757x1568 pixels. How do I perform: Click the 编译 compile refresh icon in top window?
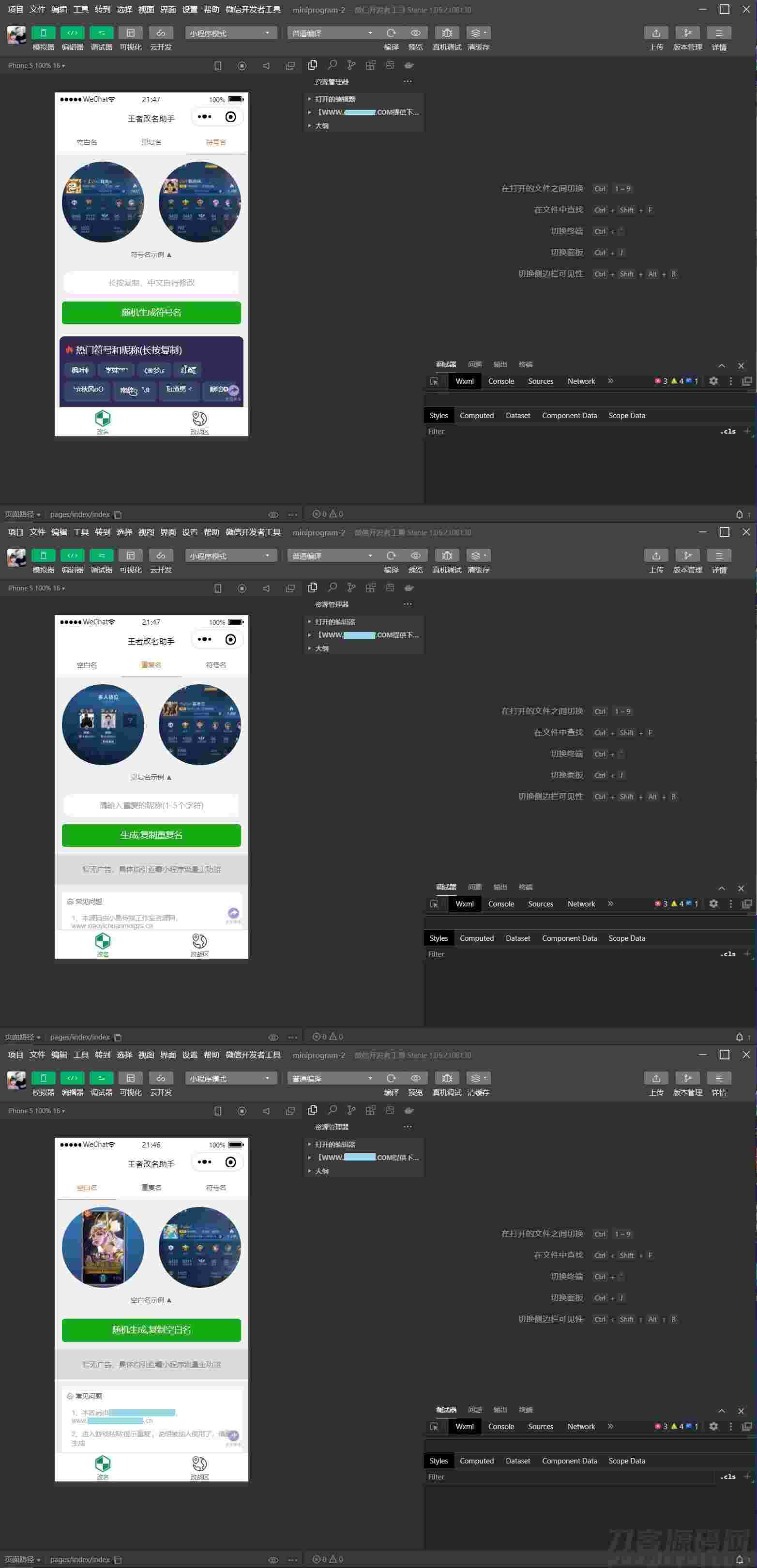391,33
